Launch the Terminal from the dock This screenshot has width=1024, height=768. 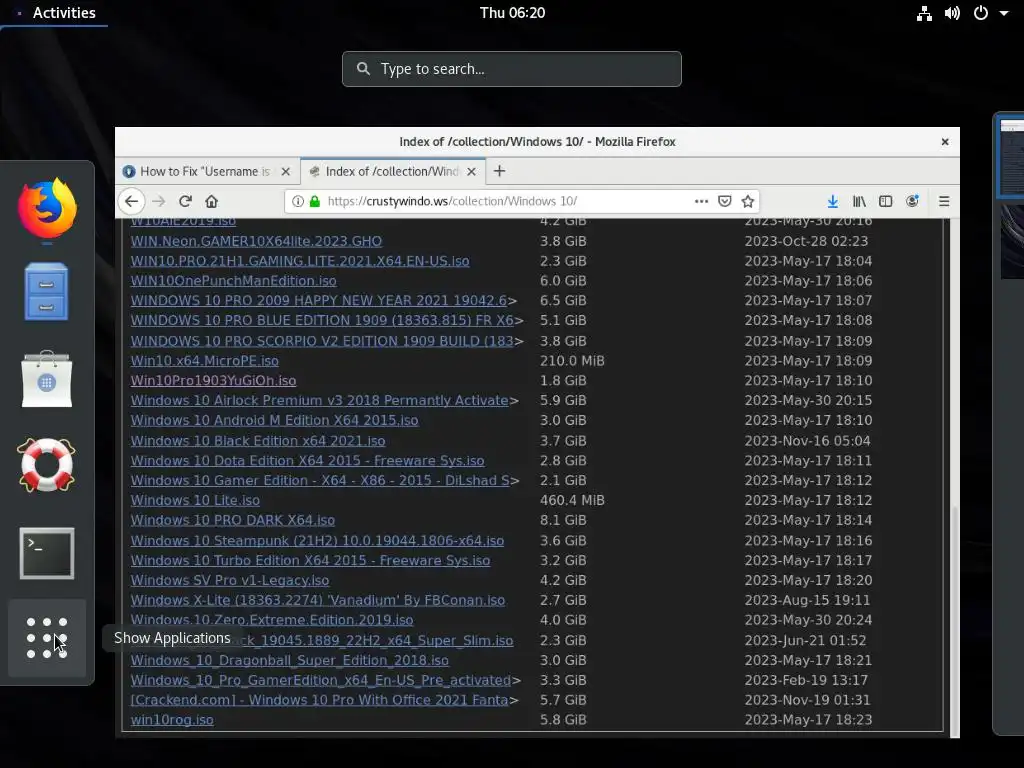click(x=46, y=553)
